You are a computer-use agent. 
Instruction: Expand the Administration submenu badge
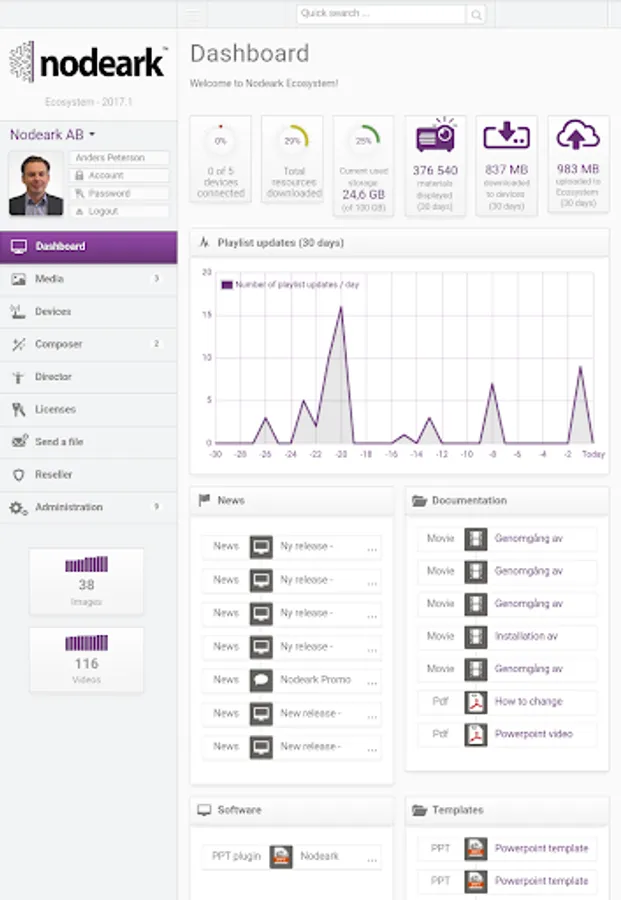[x=157, y=507]
